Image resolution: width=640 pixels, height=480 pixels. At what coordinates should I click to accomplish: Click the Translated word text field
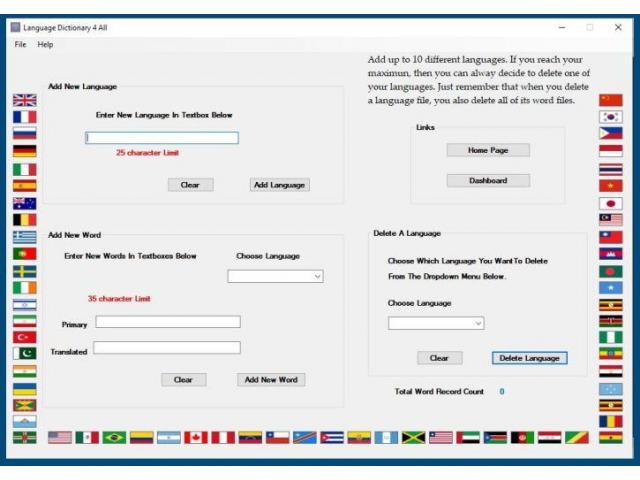[167, 348]
